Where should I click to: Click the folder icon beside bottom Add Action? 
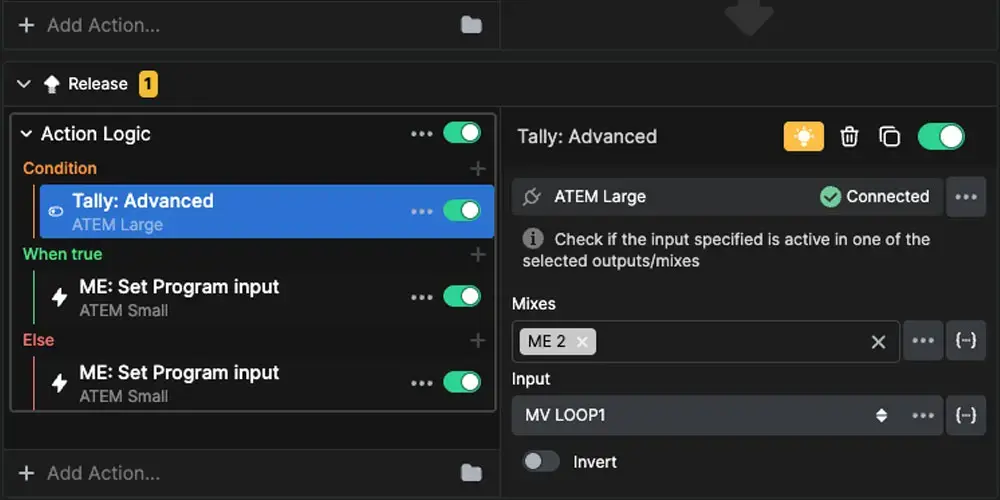tap(471, 473)
